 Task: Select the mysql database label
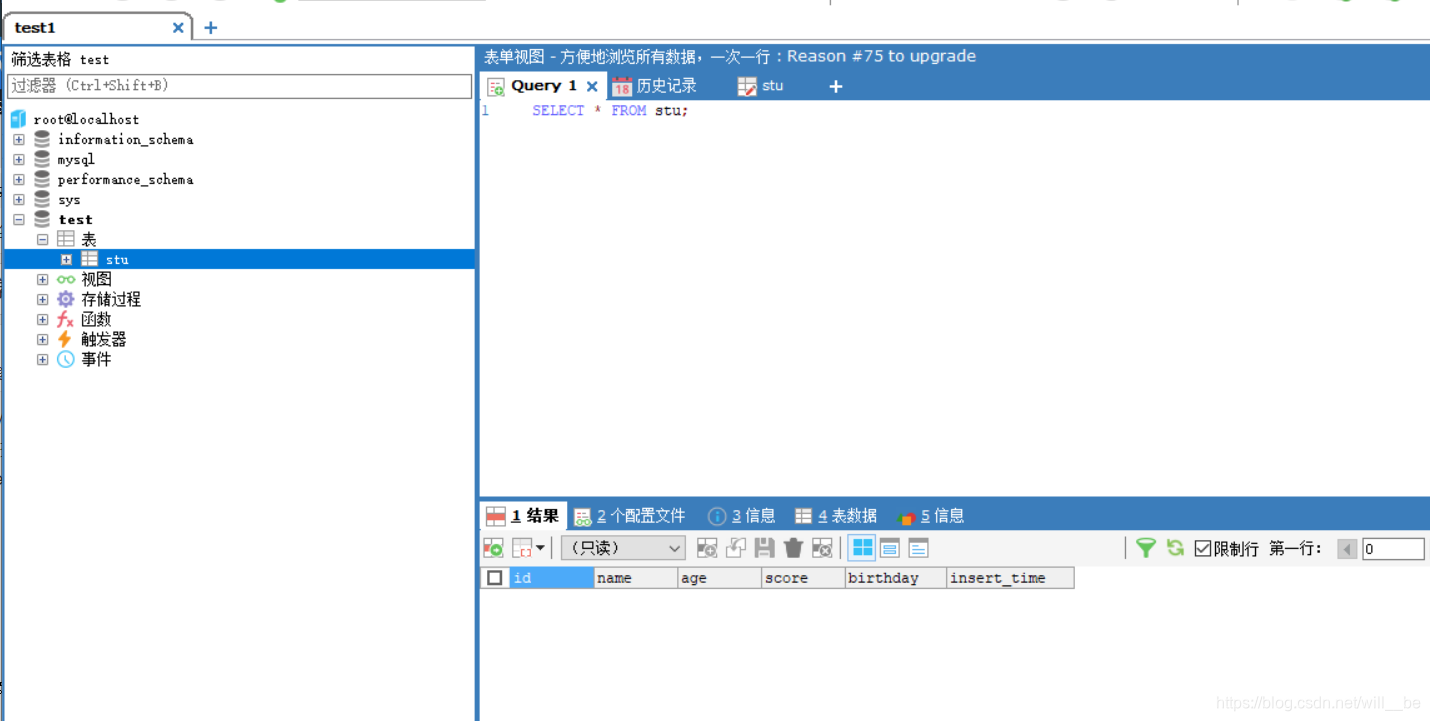(x=76, y=160)
